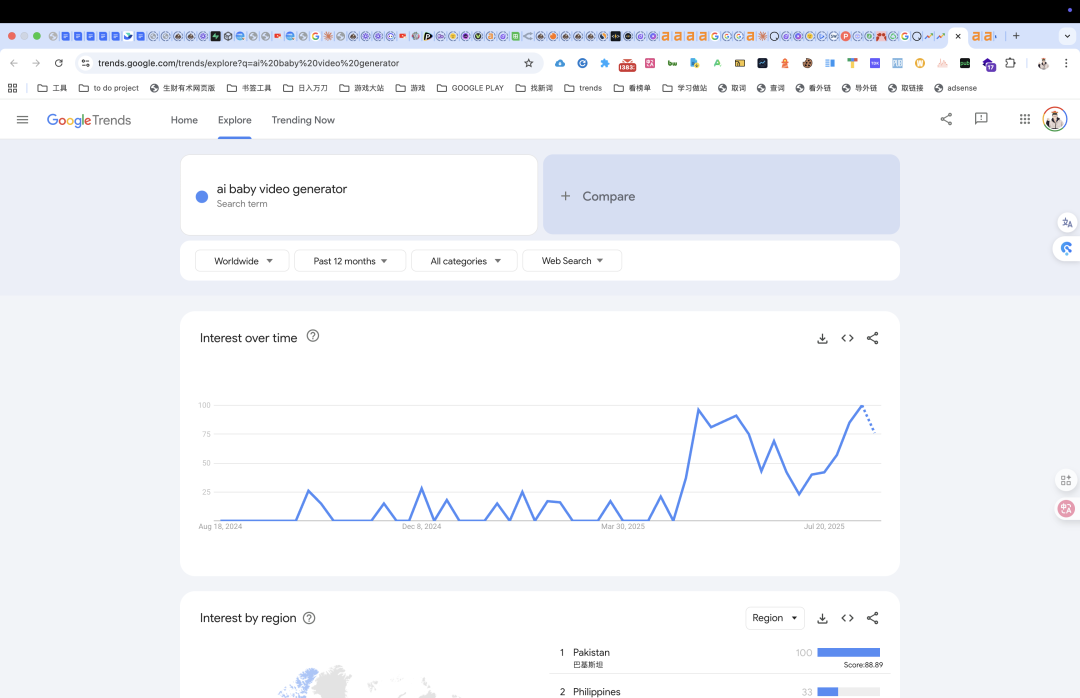Open help for Interest by region
Screen dimensions: 1080x698
309,618
